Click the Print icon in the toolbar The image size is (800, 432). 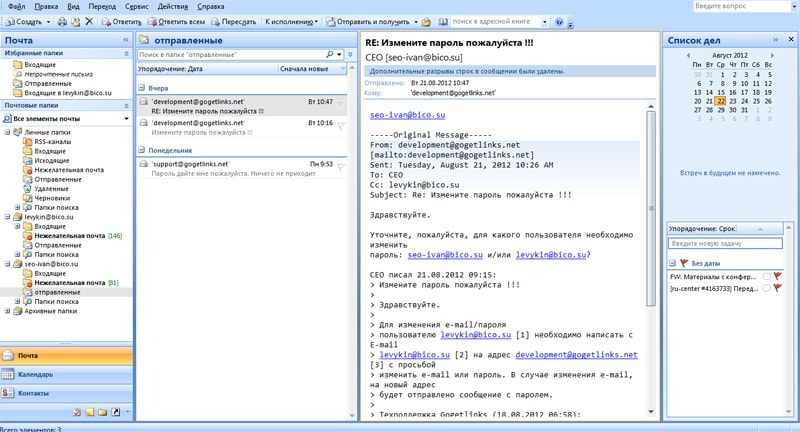[62, 22]
